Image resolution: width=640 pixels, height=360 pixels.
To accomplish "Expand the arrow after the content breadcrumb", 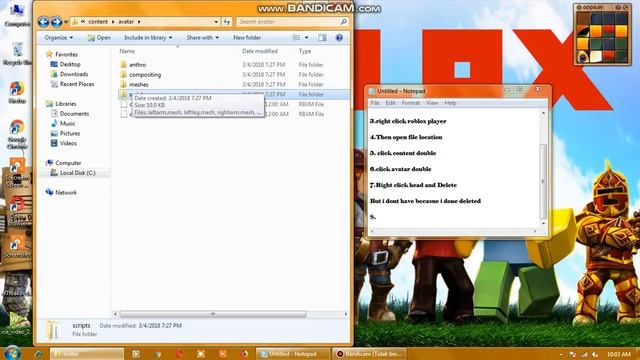I will (113, 22).
